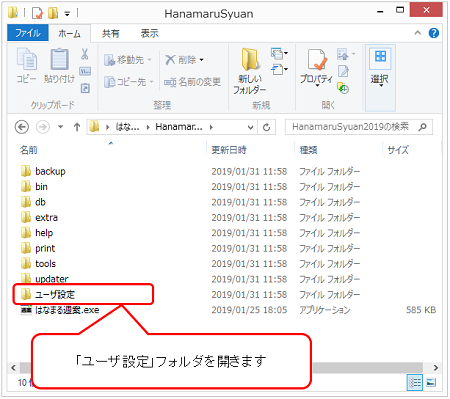
Task: Select the print folder
Action: [38, 248]
